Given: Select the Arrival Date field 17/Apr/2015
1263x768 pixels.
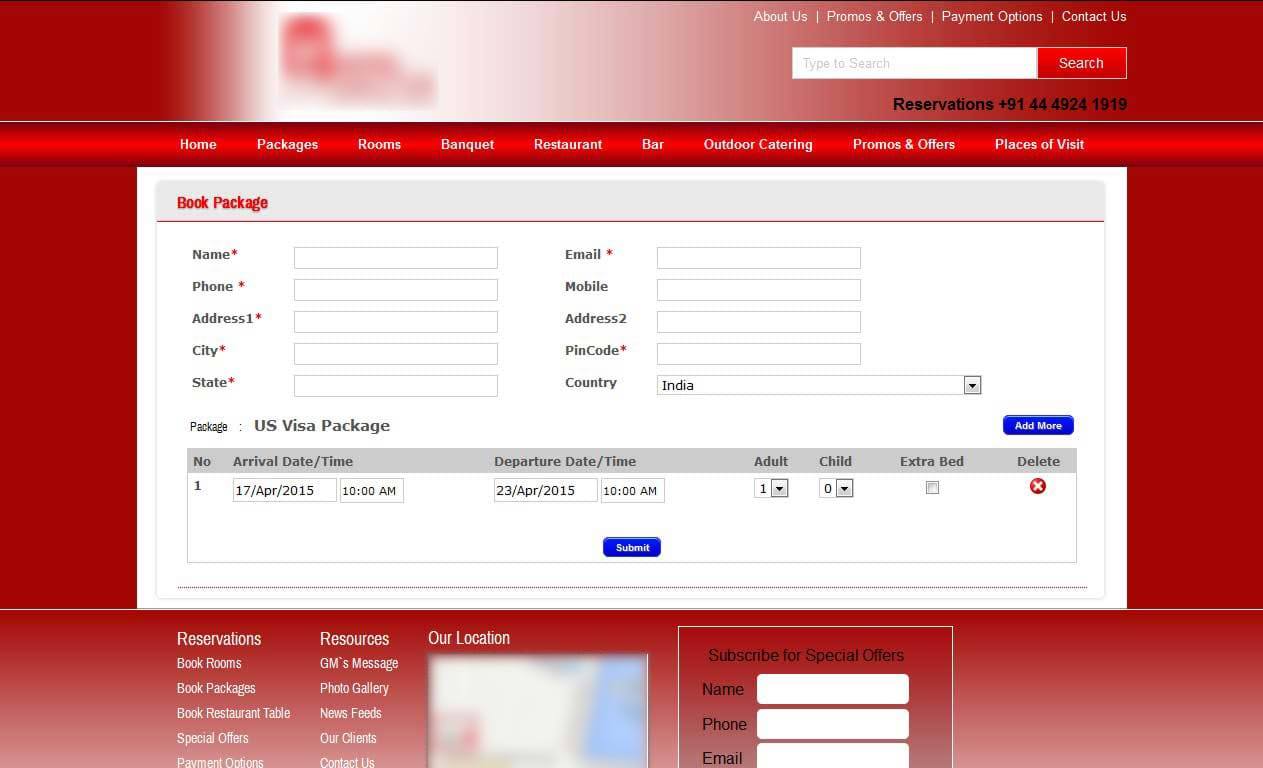Looking at the screenshot, I should coord(284,490).
